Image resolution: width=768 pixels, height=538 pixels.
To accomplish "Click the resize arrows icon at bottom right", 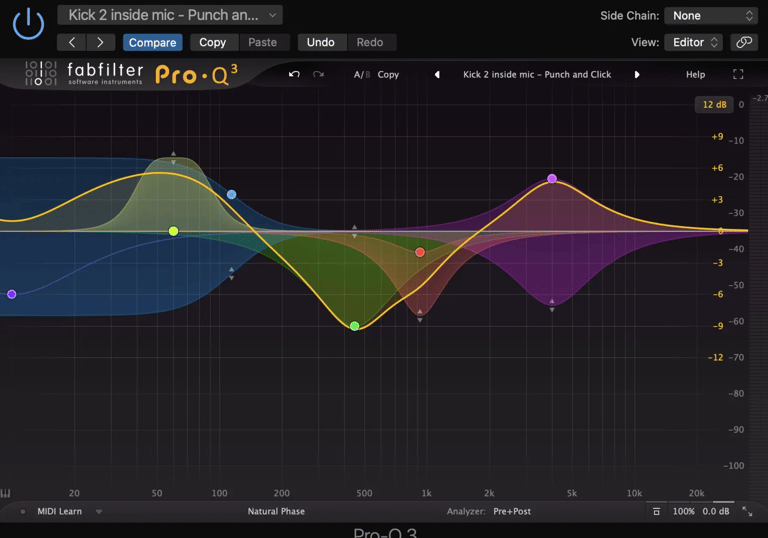I will (x=747, y=511).
